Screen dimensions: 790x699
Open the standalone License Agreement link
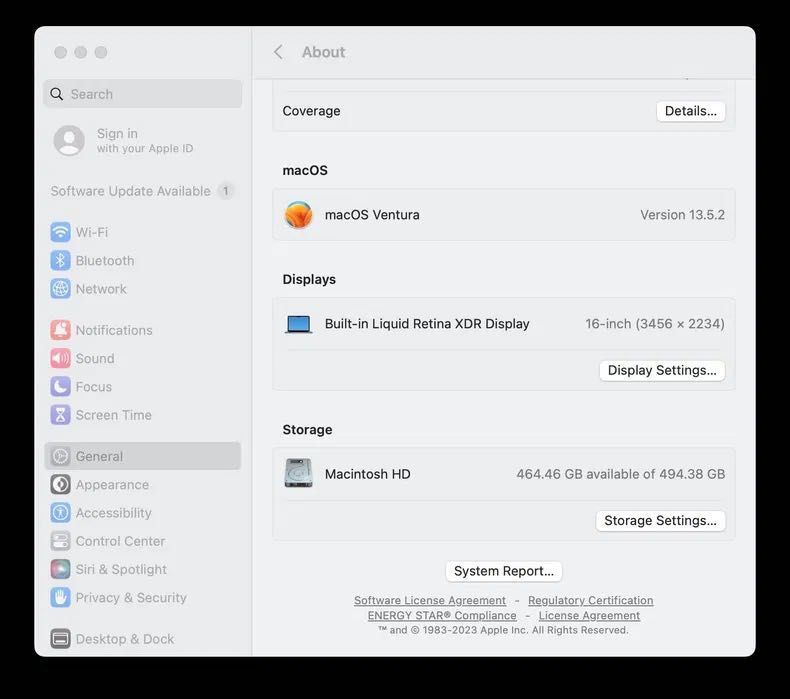(589, 615)
